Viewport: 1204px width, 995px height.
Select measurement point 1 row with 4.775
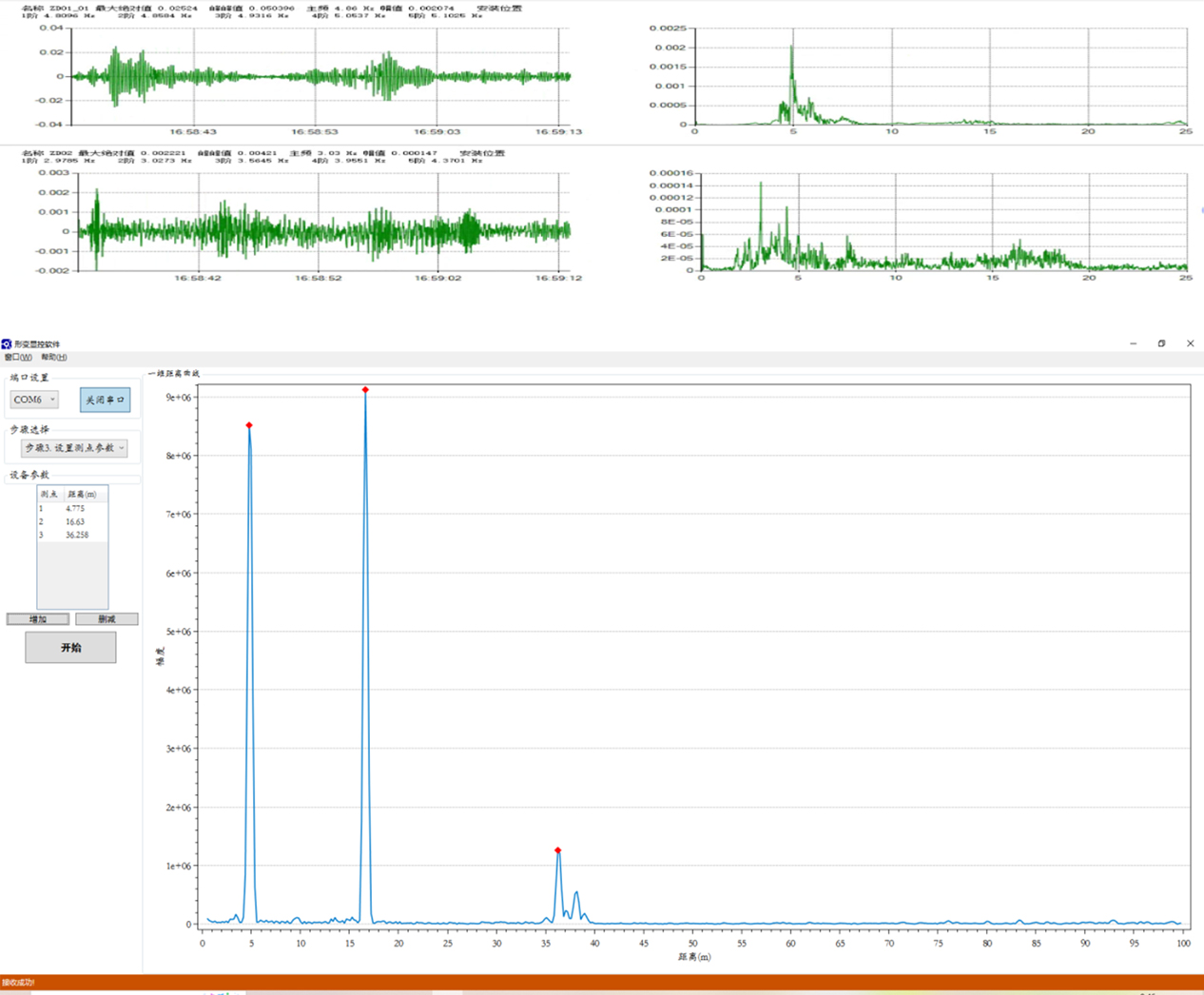tap(72, 509)
